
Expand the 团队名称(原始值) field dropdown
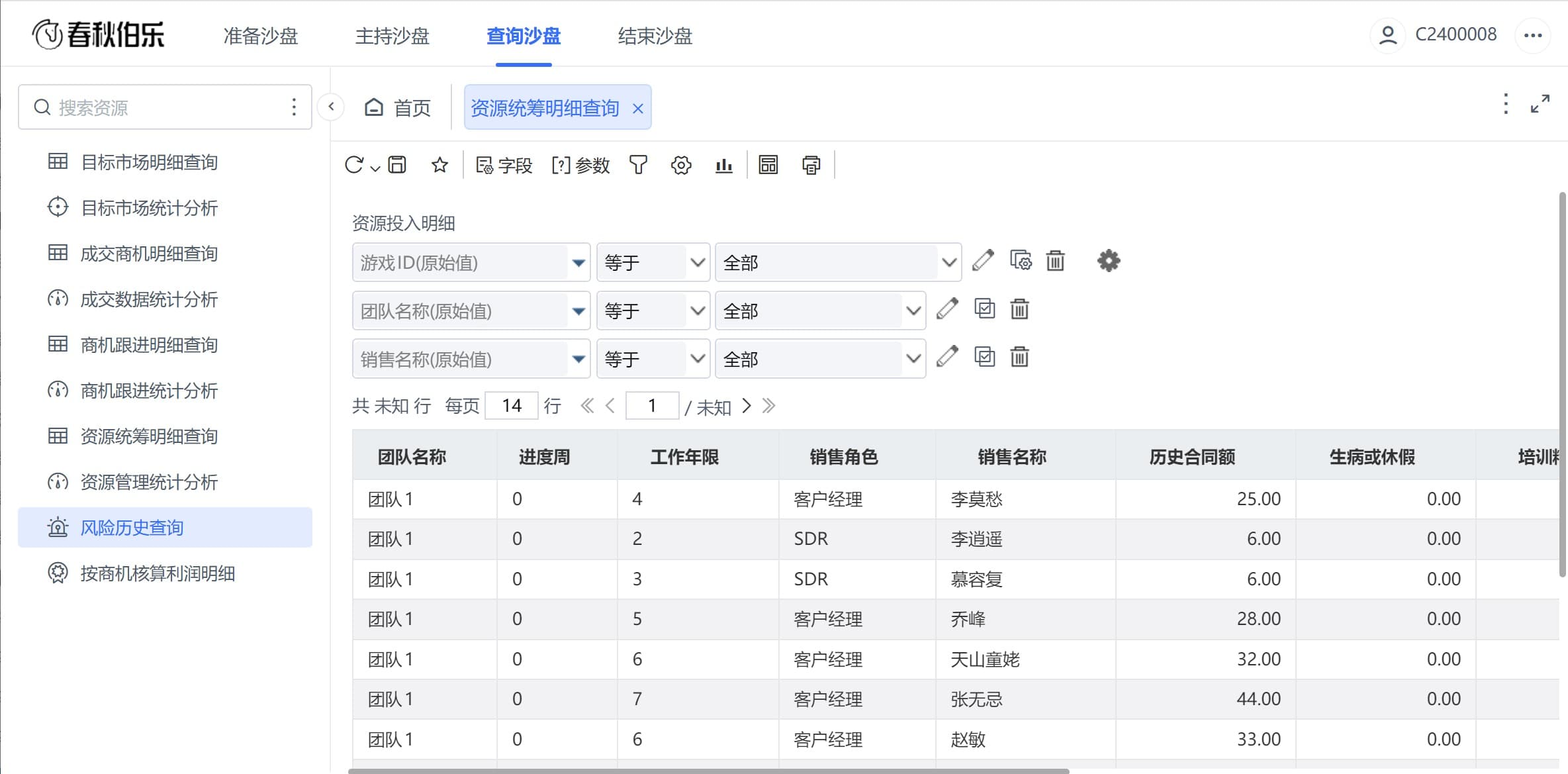click(x=578, y=311)
